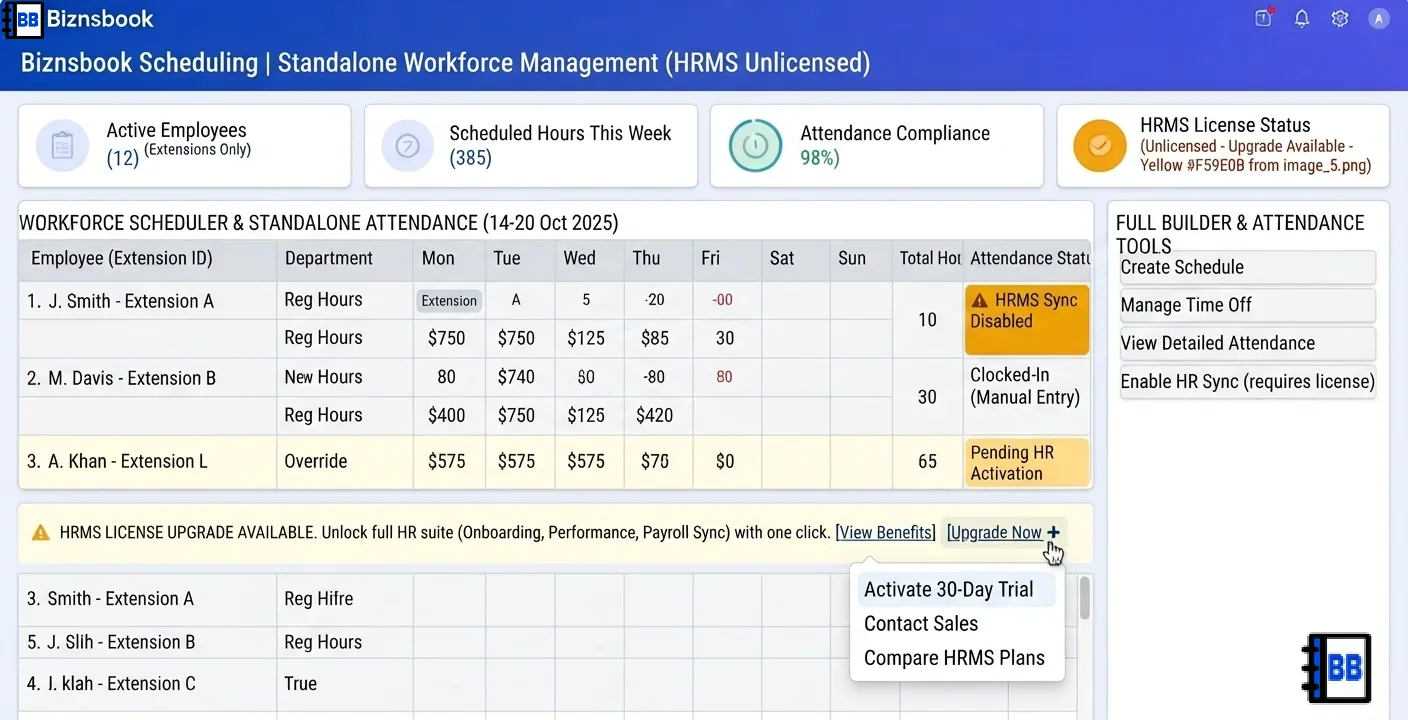Click the warning icon in HRMS Sync Disabled
The width and height of the screenshot is (1408, 720).
(x=979, y=300)
